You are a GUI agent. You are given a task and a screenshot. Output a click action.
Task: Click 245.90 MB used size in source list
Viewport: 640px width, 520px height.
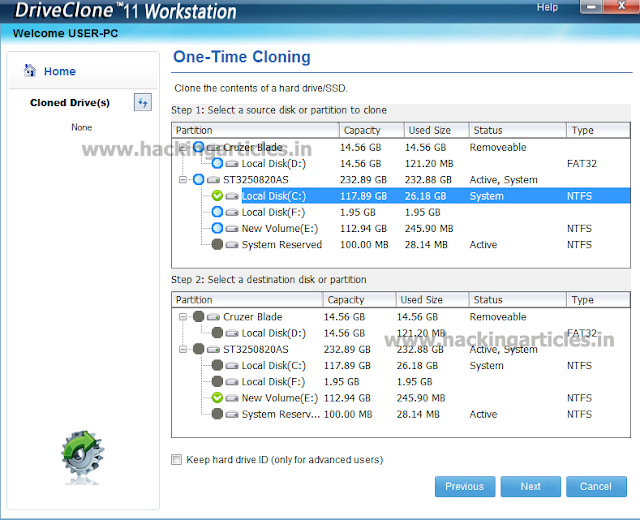pos(429,229)
